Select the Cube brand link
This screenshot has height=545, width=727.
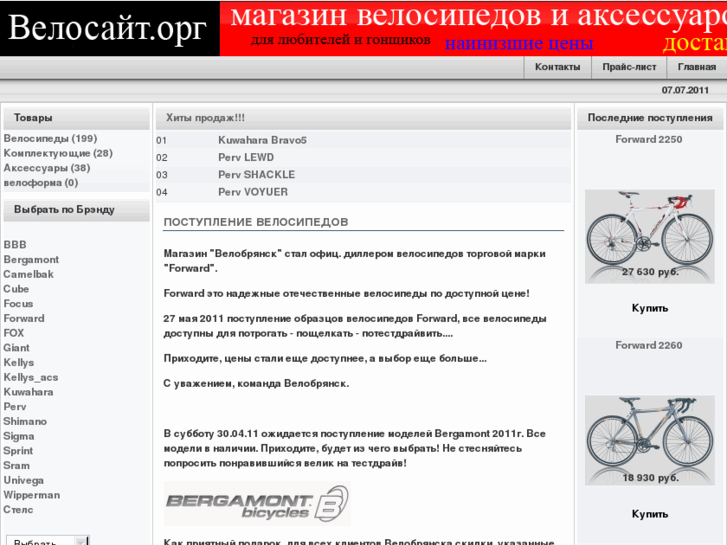click(x=16, y=289)
